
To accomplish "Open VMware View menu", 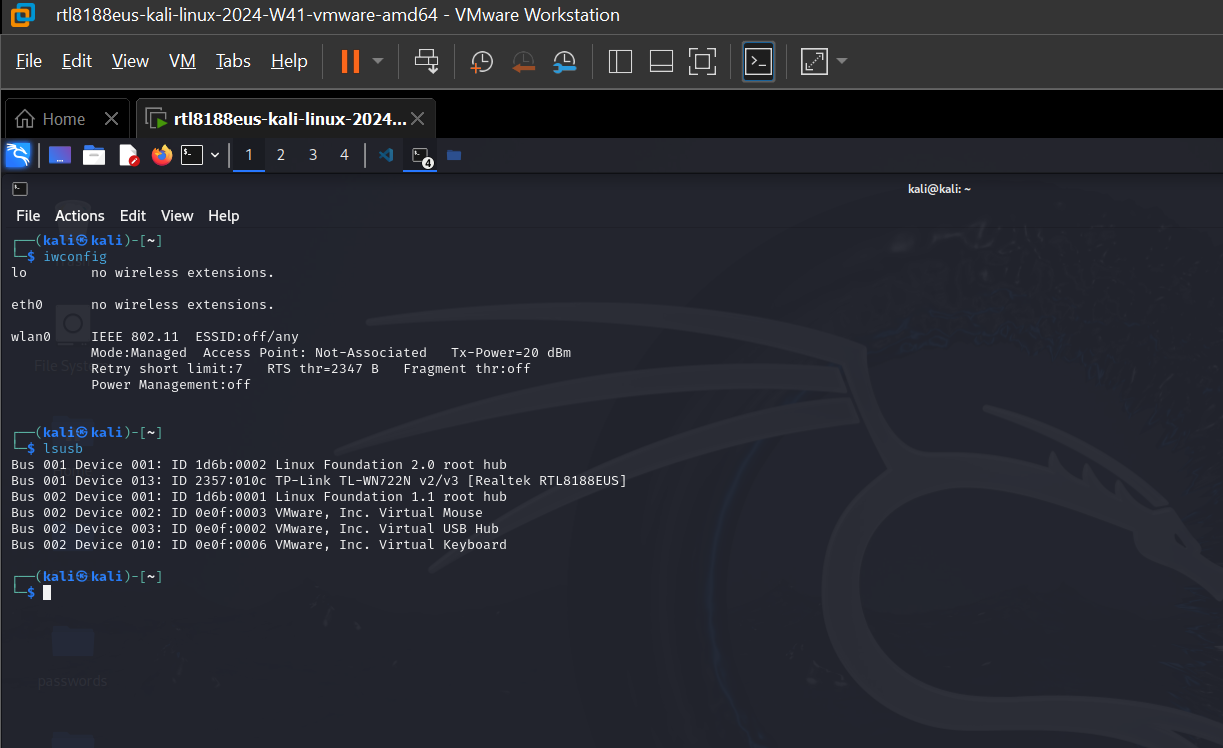I will coord(130,61).
